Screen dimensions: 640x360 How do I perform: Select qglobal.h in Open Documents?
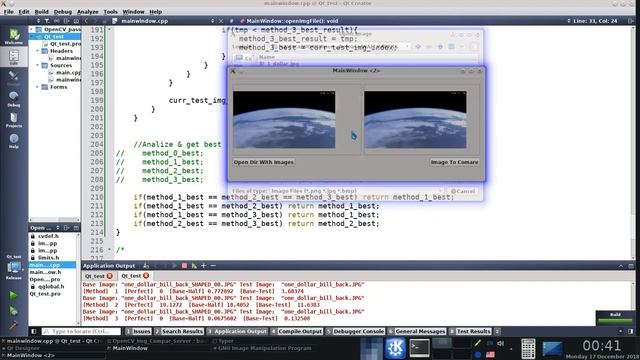[51, 287]
